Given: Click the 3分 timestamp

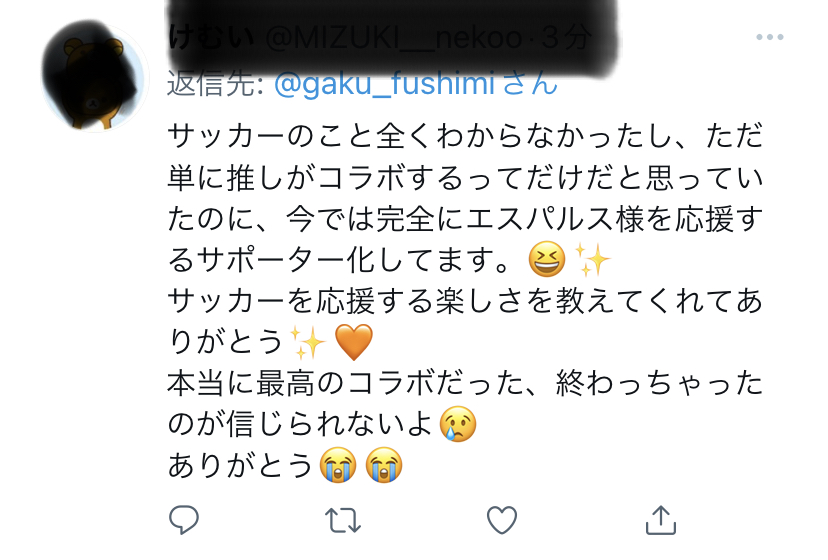Looking at the screenshot, I should pyautogui.click(x=566, y=40).
